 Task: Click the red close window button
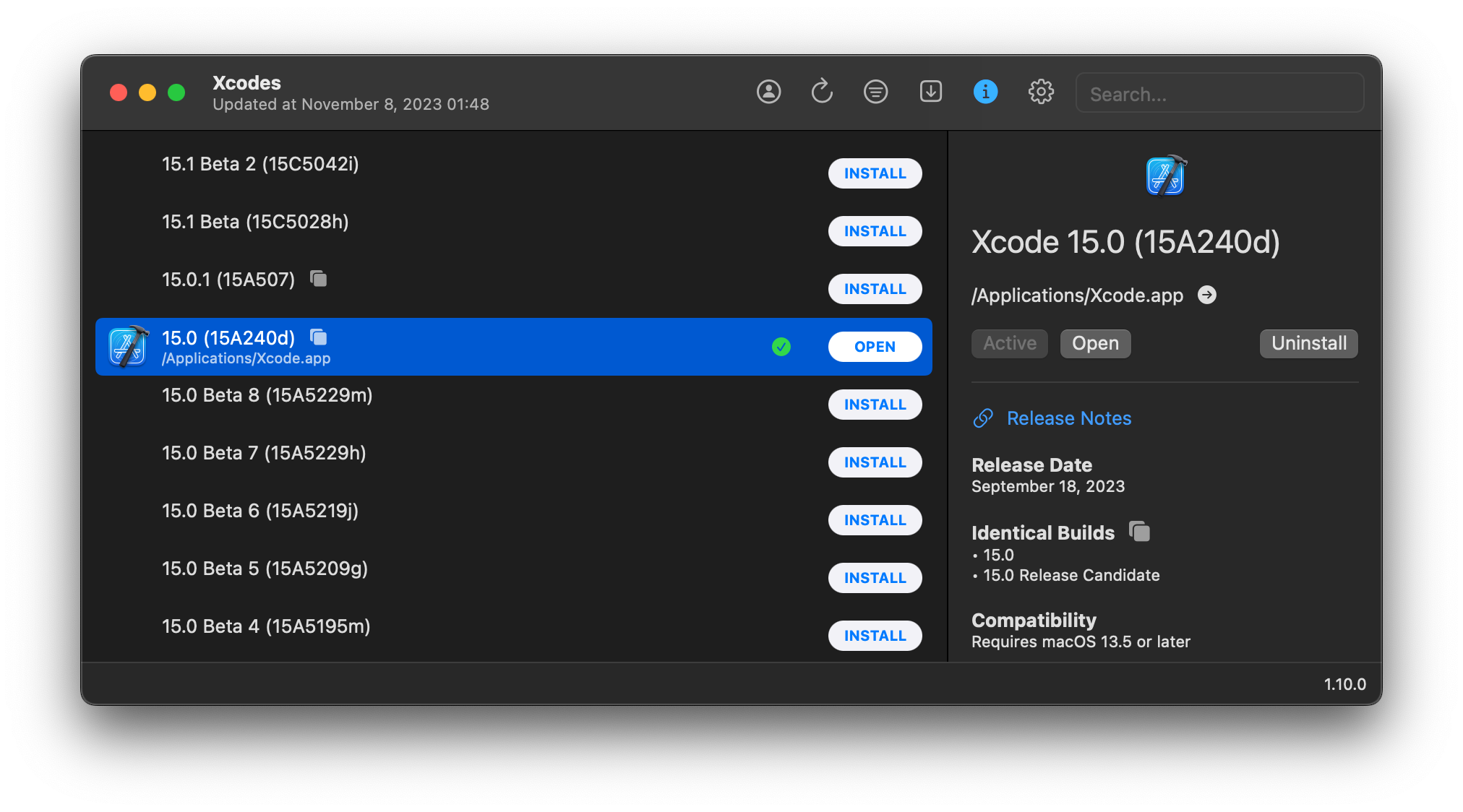coord(119,92)
